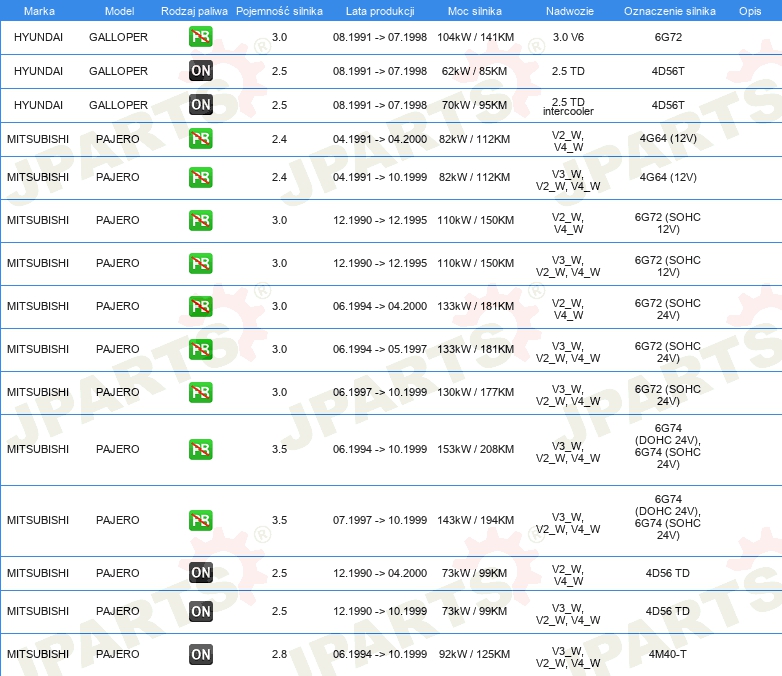This screenshot has width=782, height=676.
Task: Click MITSUBISHI in the 143kW row
Action: coord(38,520)
